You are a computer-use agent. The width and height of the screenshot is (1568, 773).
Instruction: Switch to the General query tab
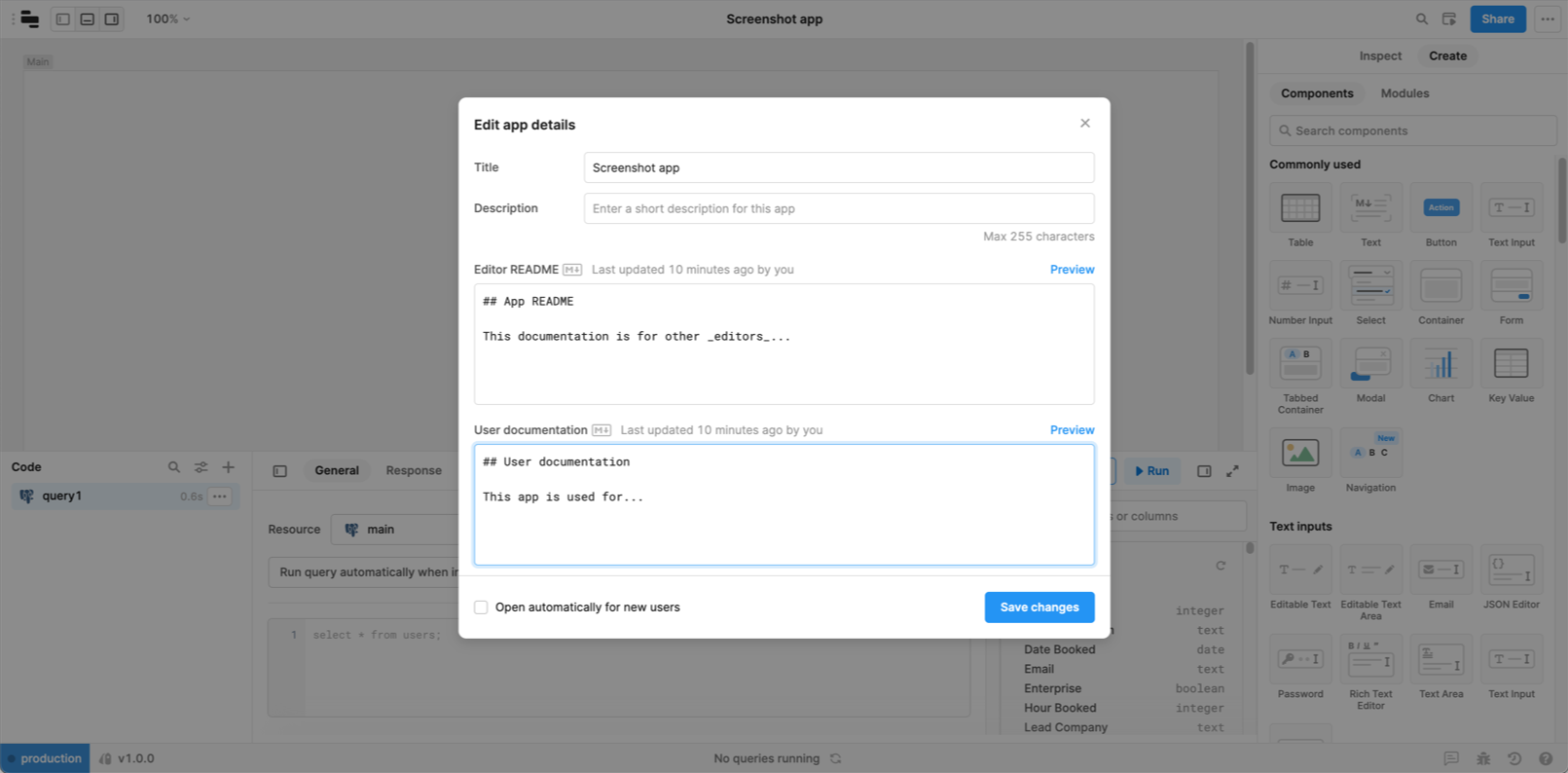point(337,471)
